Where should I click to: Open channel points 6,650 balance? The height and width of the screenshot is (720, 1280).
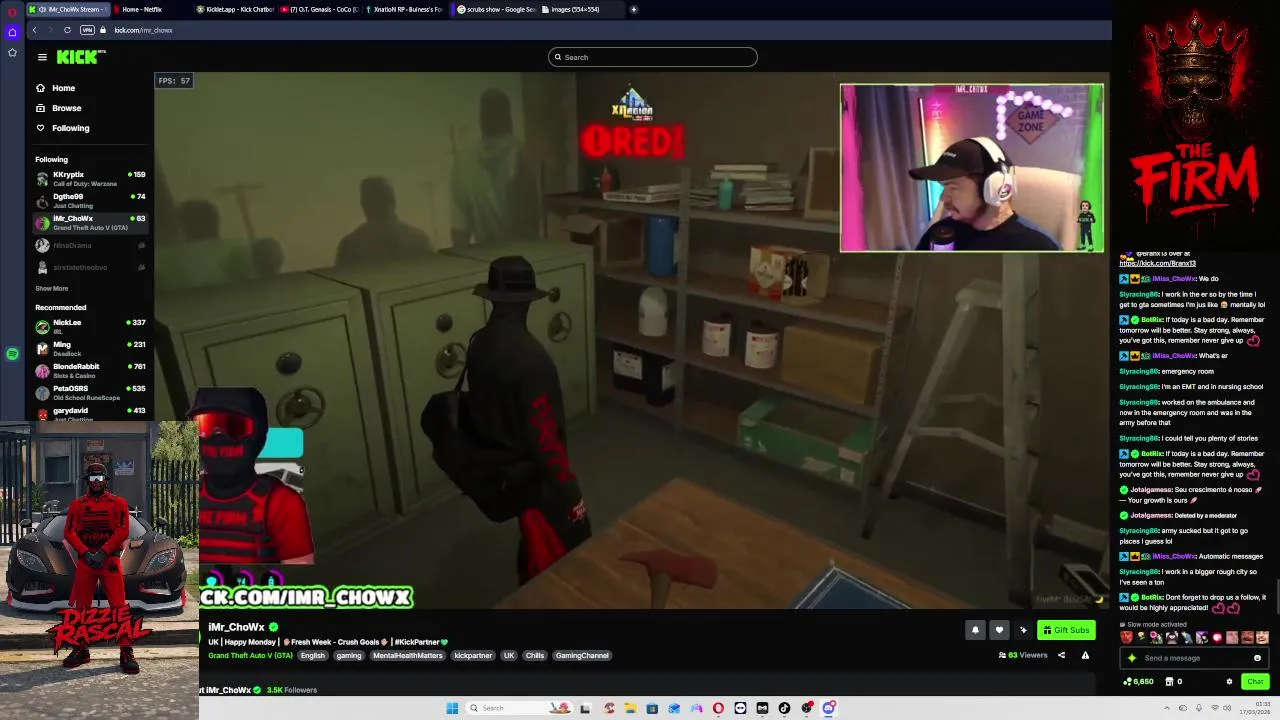1139,681
